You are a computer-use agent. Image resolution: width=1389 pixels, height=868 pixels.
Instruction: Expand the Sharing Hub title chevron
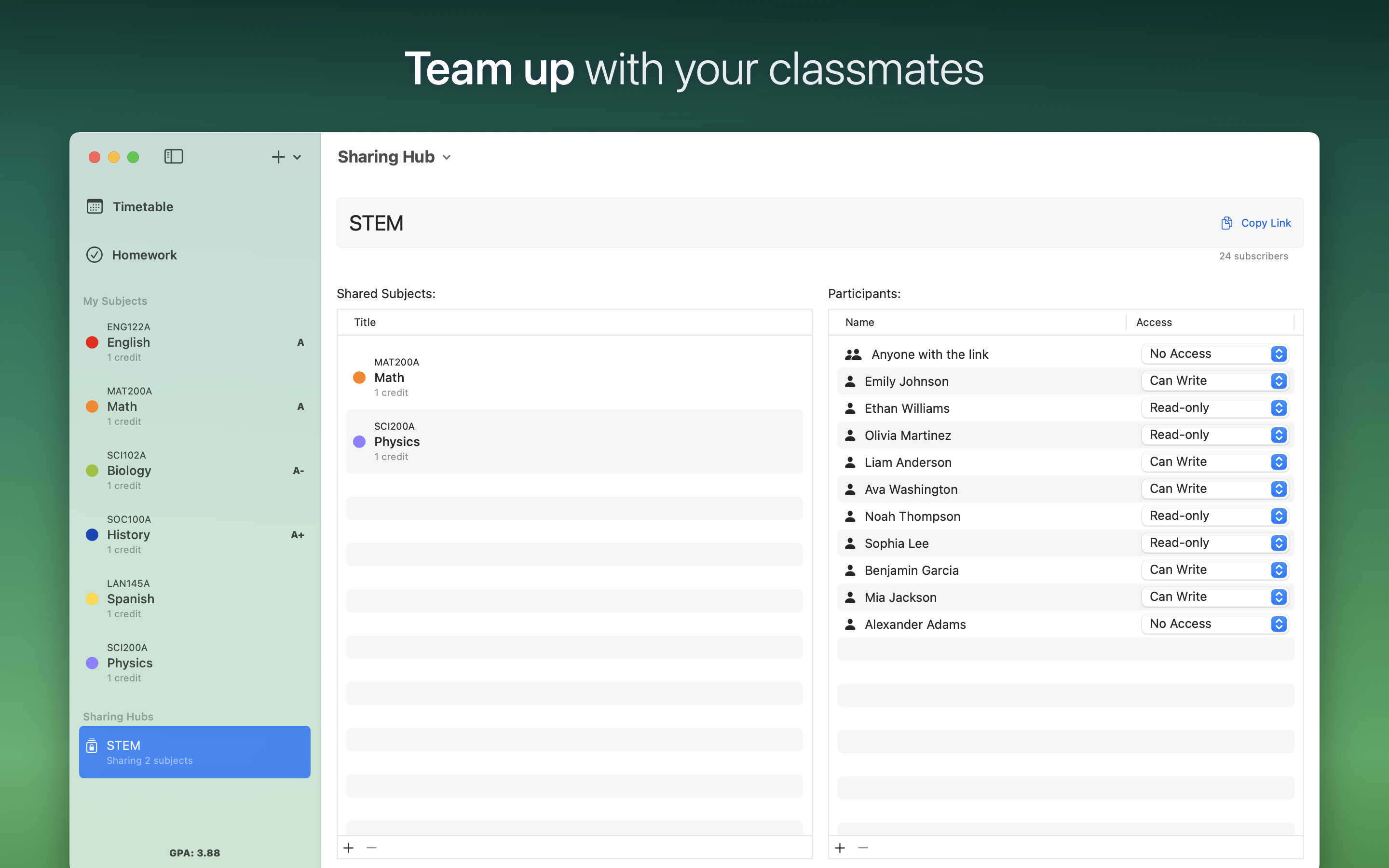[447, 157]
